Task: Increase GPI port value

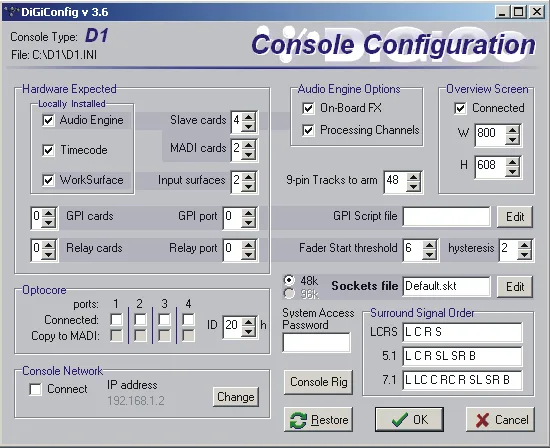Action: (248, 213)
